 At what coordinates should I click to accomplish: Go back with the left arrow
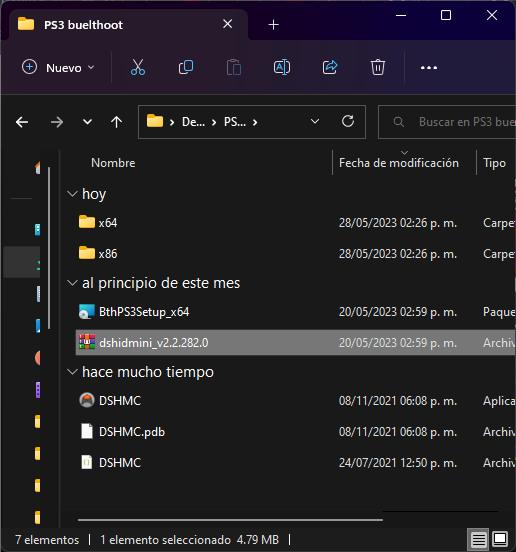pyautogui.click(x=22, y=122)
